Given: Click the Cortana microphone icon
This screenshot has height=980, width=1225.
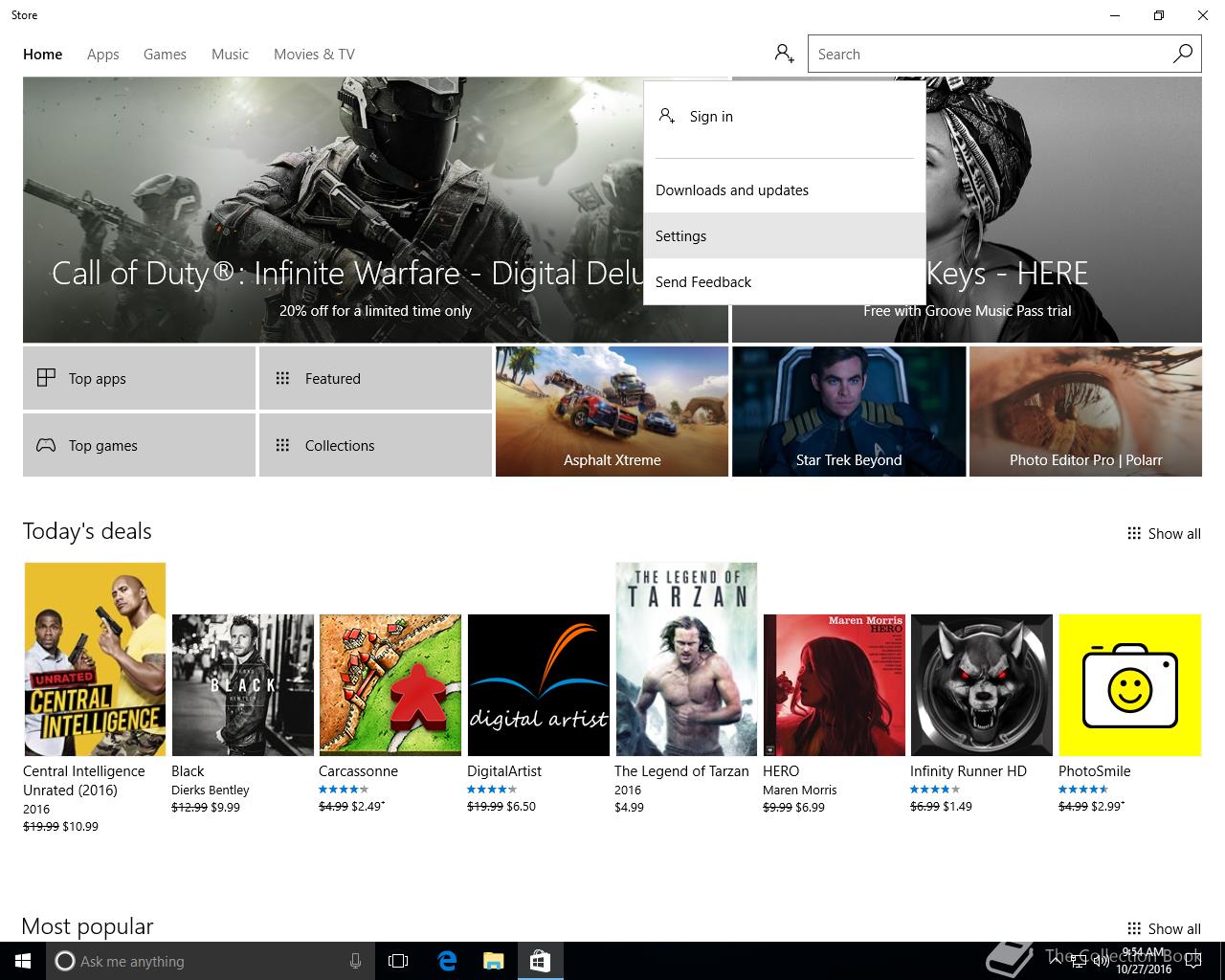Looking at the screenshot, I should (x=355, y=961).
